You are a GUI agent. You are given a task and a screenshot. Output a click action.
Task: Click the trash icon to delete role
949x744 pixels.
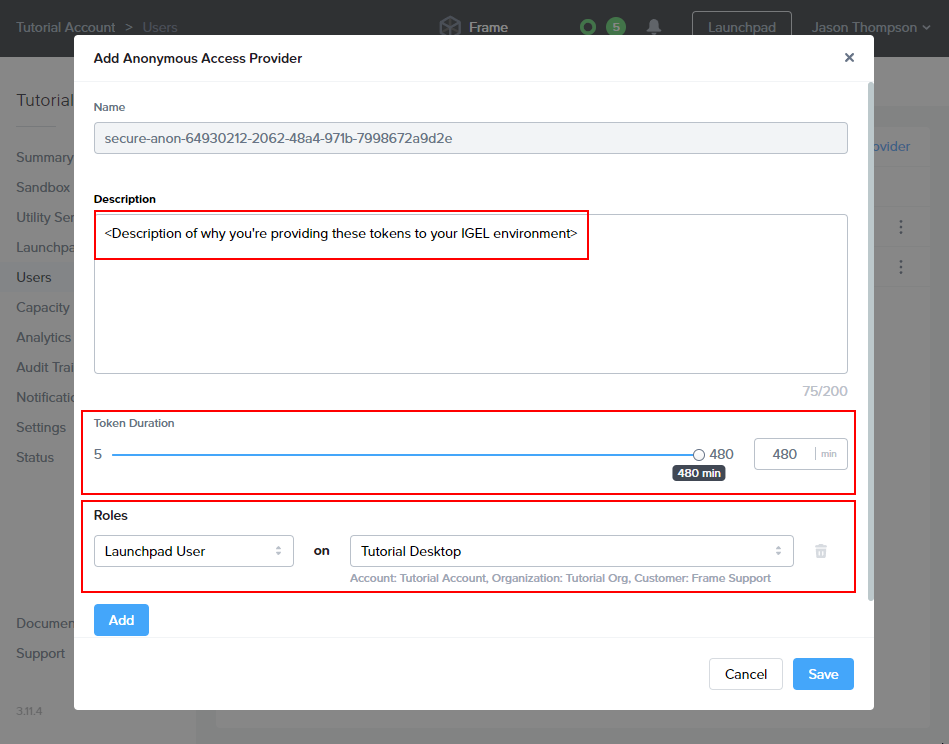point(820,551)
